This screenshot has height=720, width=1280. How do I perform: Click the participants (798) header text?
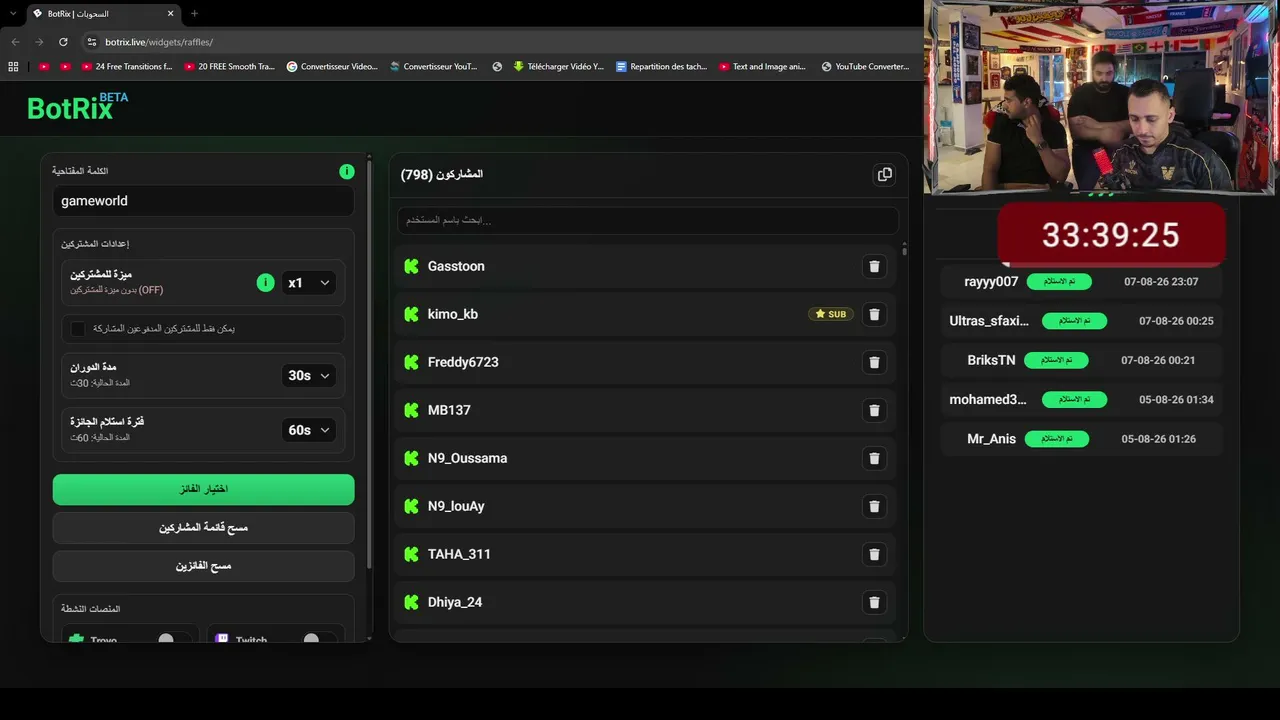coord(442,174)
